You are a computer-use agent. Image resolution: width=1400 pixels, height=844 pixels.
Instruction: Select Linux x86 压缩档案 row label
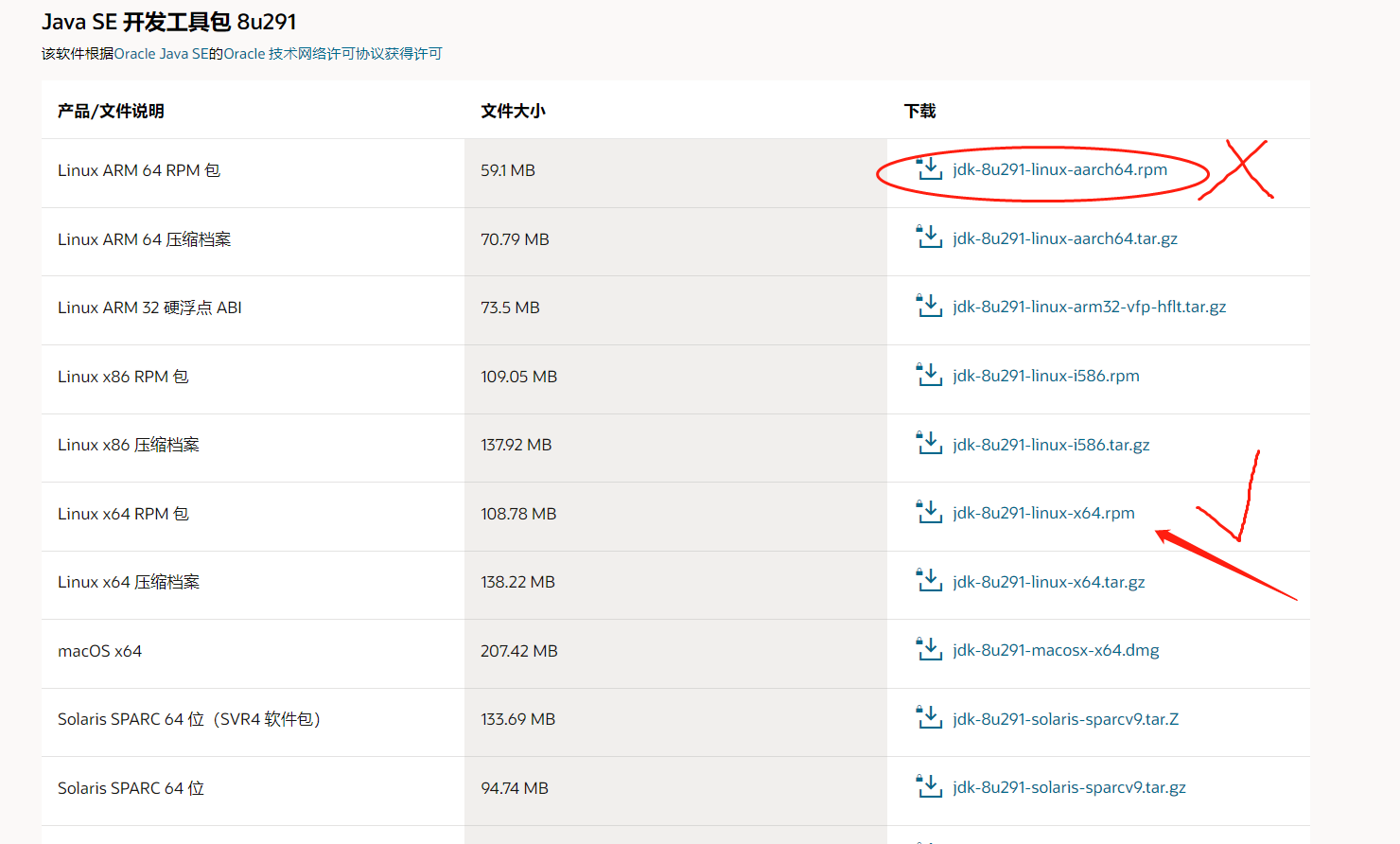(x=129, y=445)
